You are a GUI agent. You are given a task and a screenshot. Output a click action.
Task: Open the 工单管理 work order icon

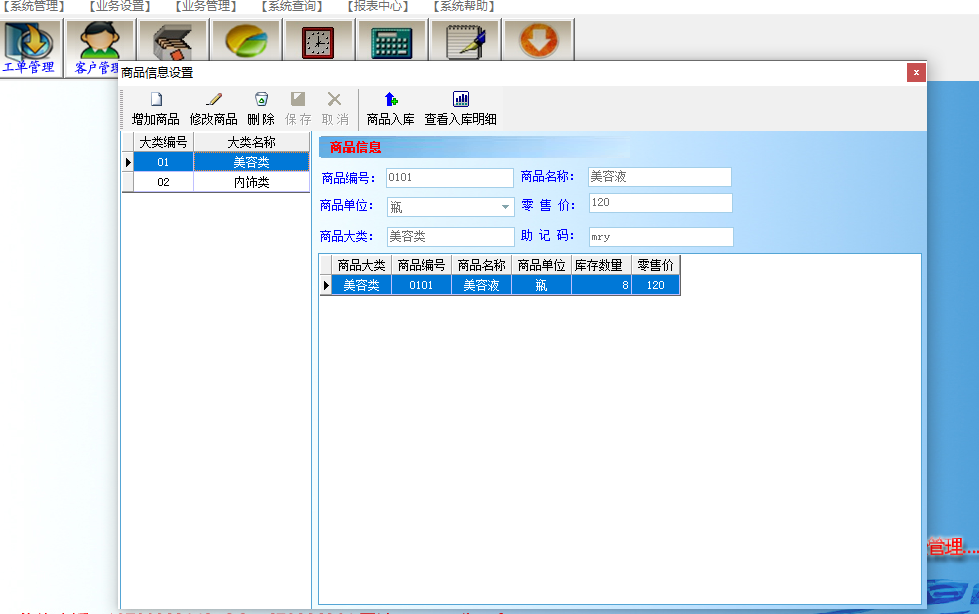coord(31,48)
